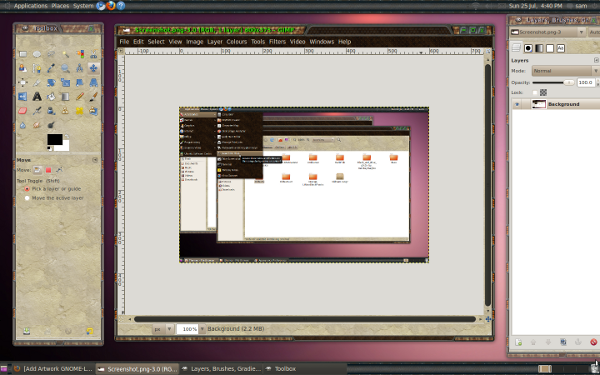Click the foreground black color swatch

tap(54, 139)
